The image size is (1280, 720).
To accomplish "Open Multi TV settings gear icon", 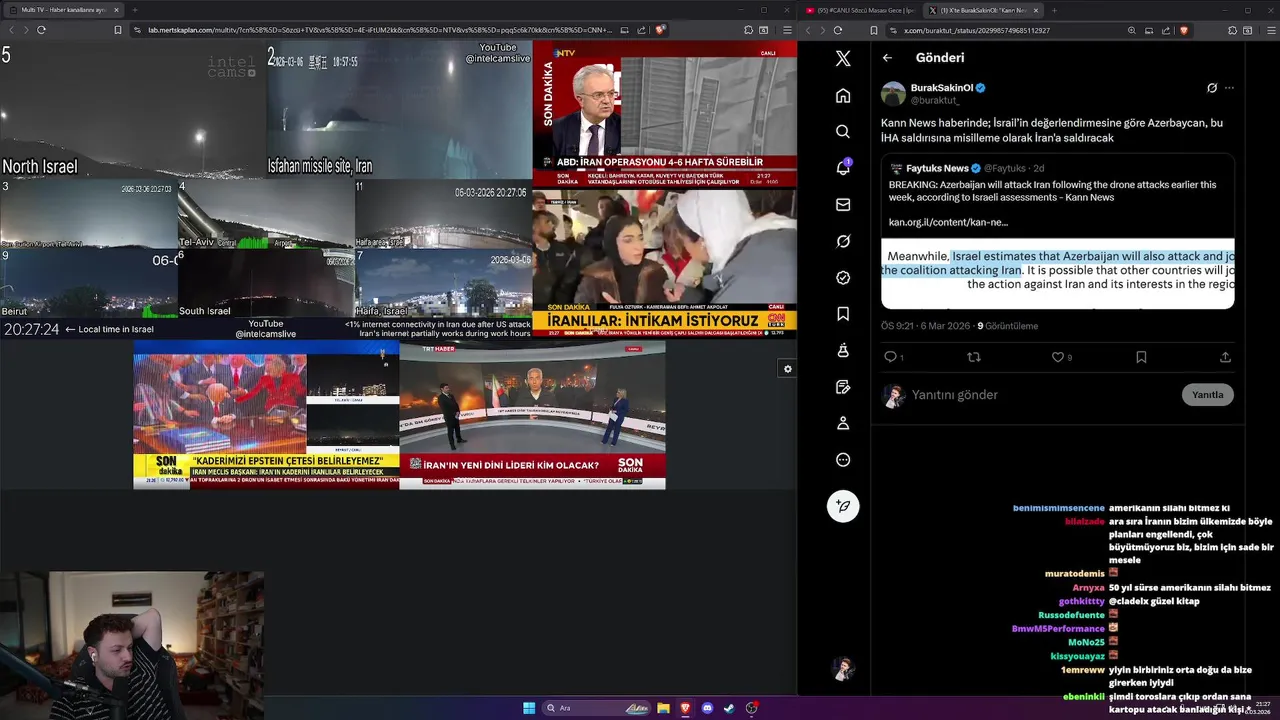I will pos(787,369).
